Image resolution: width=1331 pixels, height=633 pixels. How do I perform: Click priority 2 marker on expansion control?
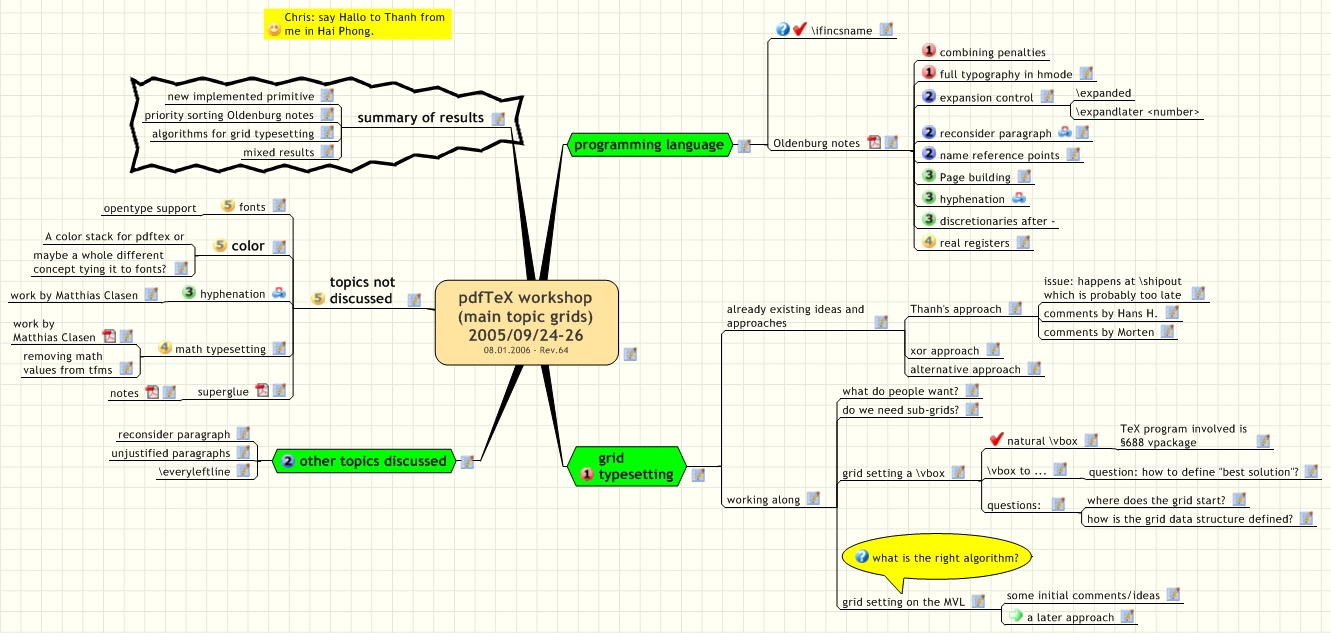(x=928, y=97)
